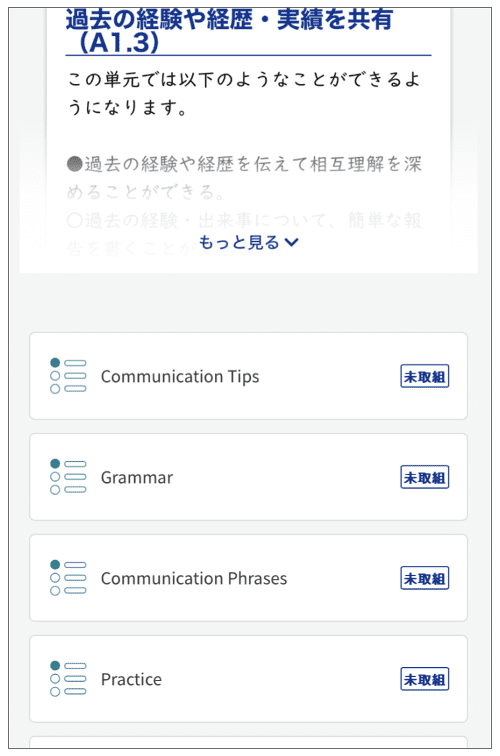
Task: Click the 未取組 badge on Practice
Action: coord(424,679)
